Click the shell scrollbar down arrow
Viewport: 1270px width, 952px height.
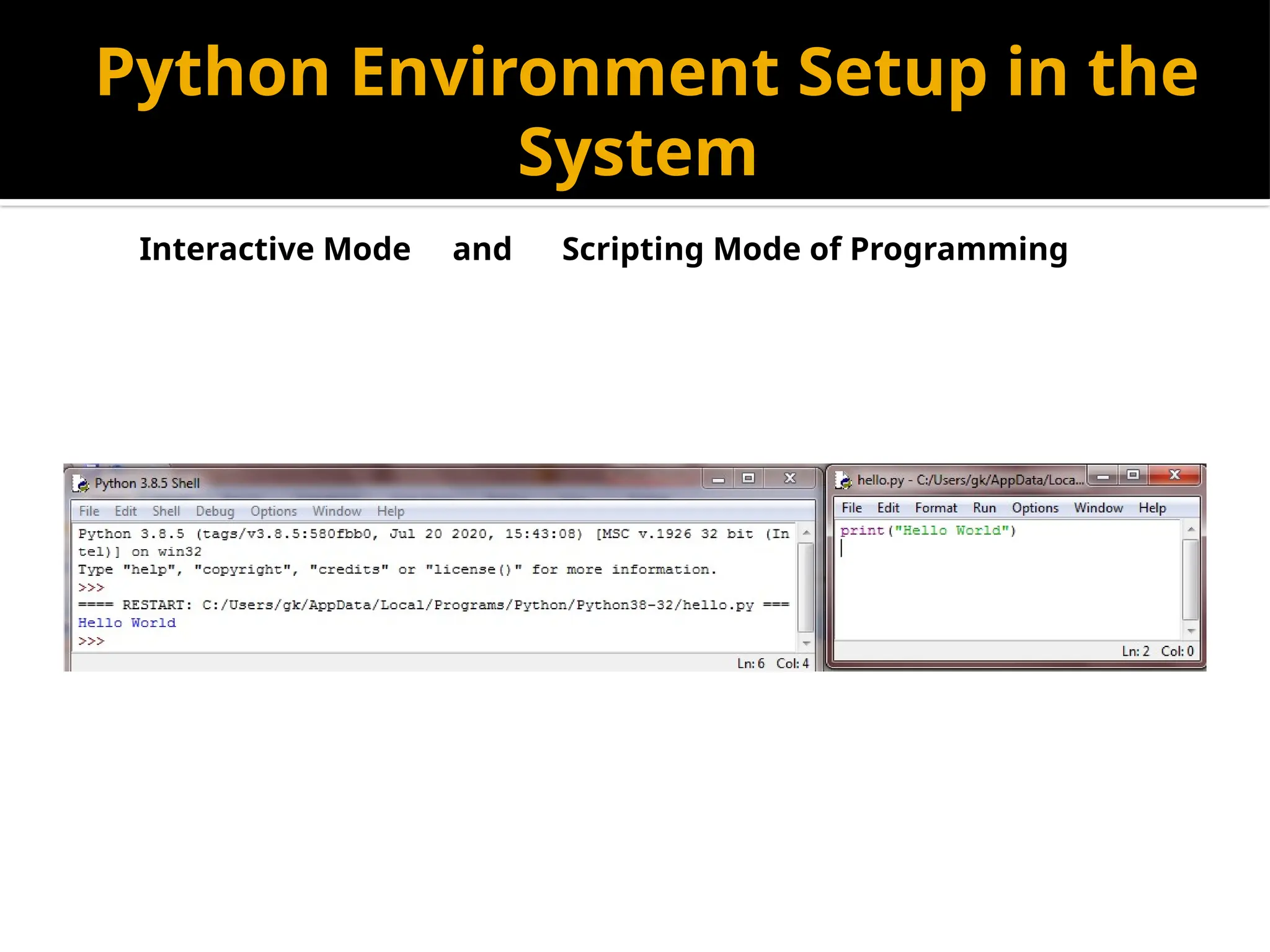(806, 643)
